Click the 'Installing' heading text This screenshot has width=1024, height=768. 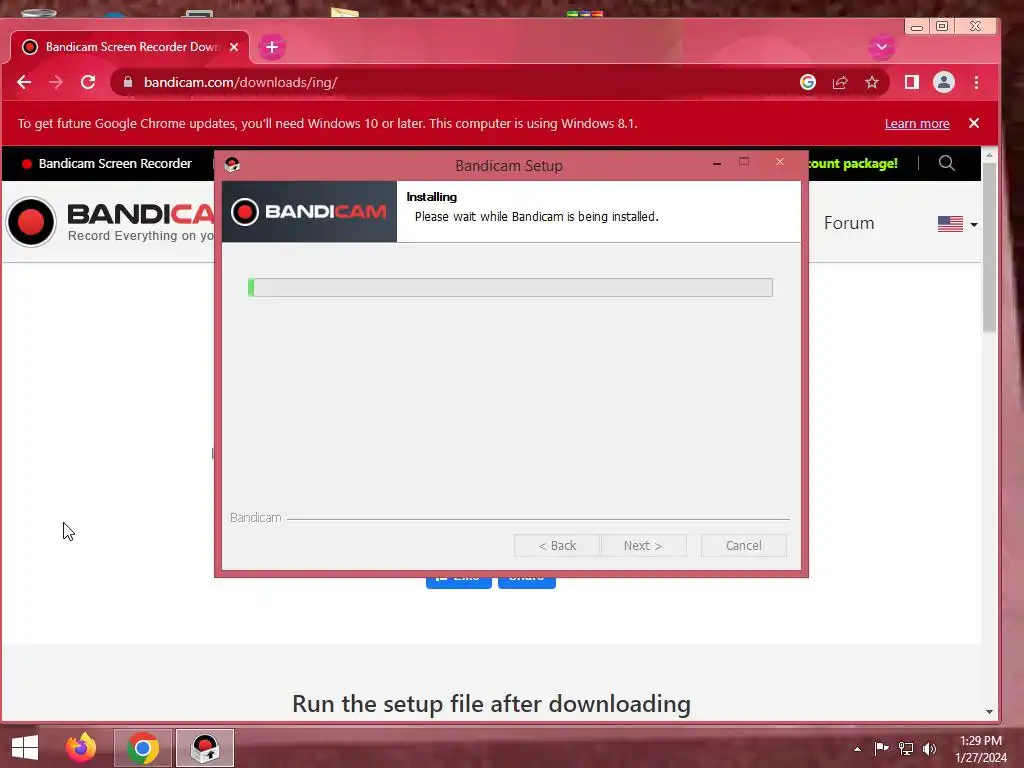432,197
